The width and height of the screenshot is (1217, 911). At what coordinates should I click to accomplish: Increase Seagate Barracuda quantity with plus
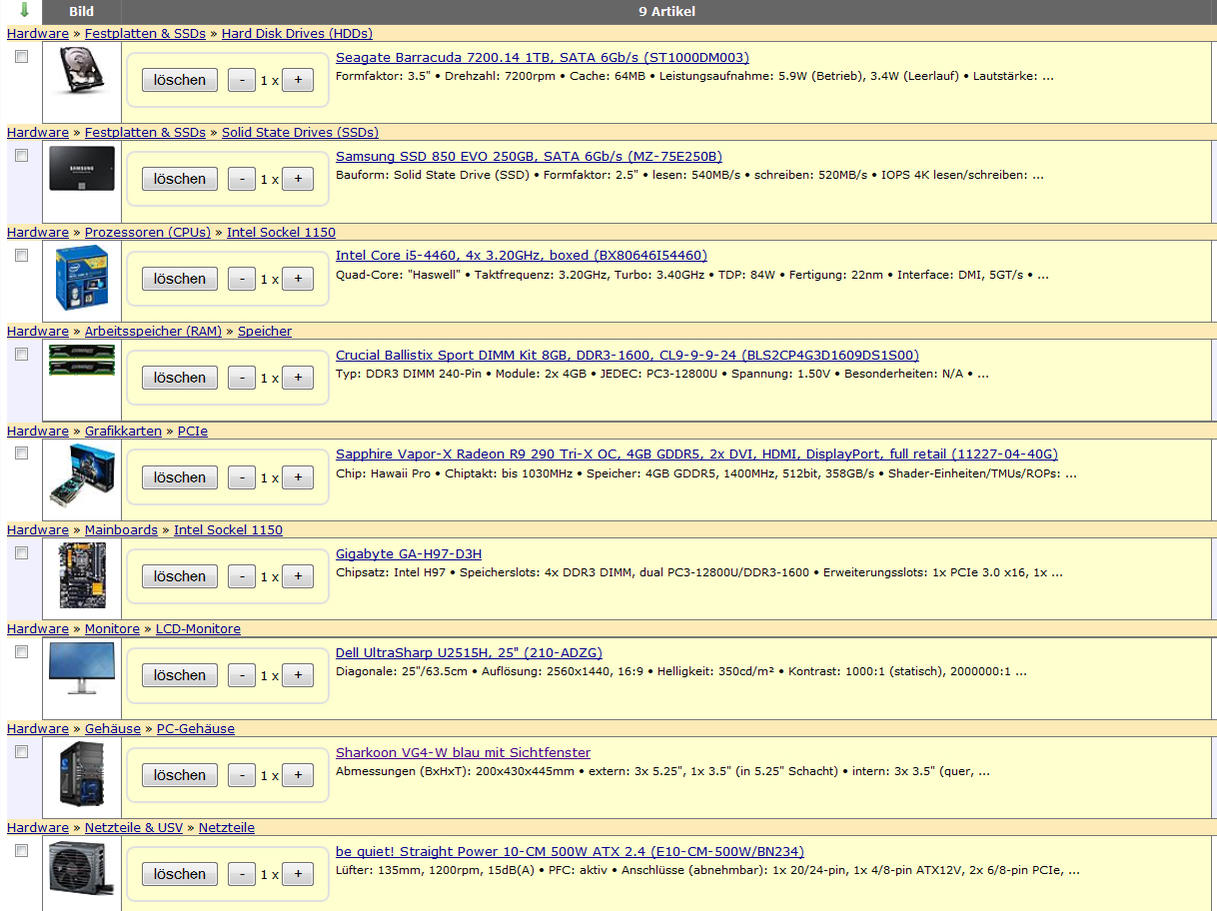[x=298, y=80]
